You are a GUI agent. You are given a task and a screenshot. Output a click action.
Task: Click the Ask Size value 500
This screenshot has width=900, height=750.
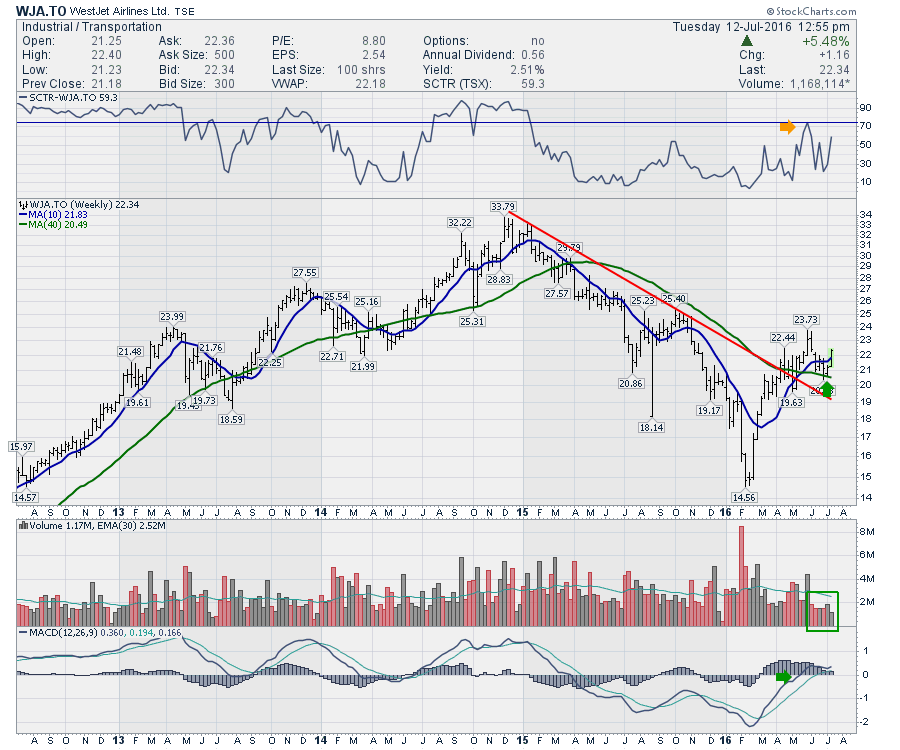[x=224, y=55]
